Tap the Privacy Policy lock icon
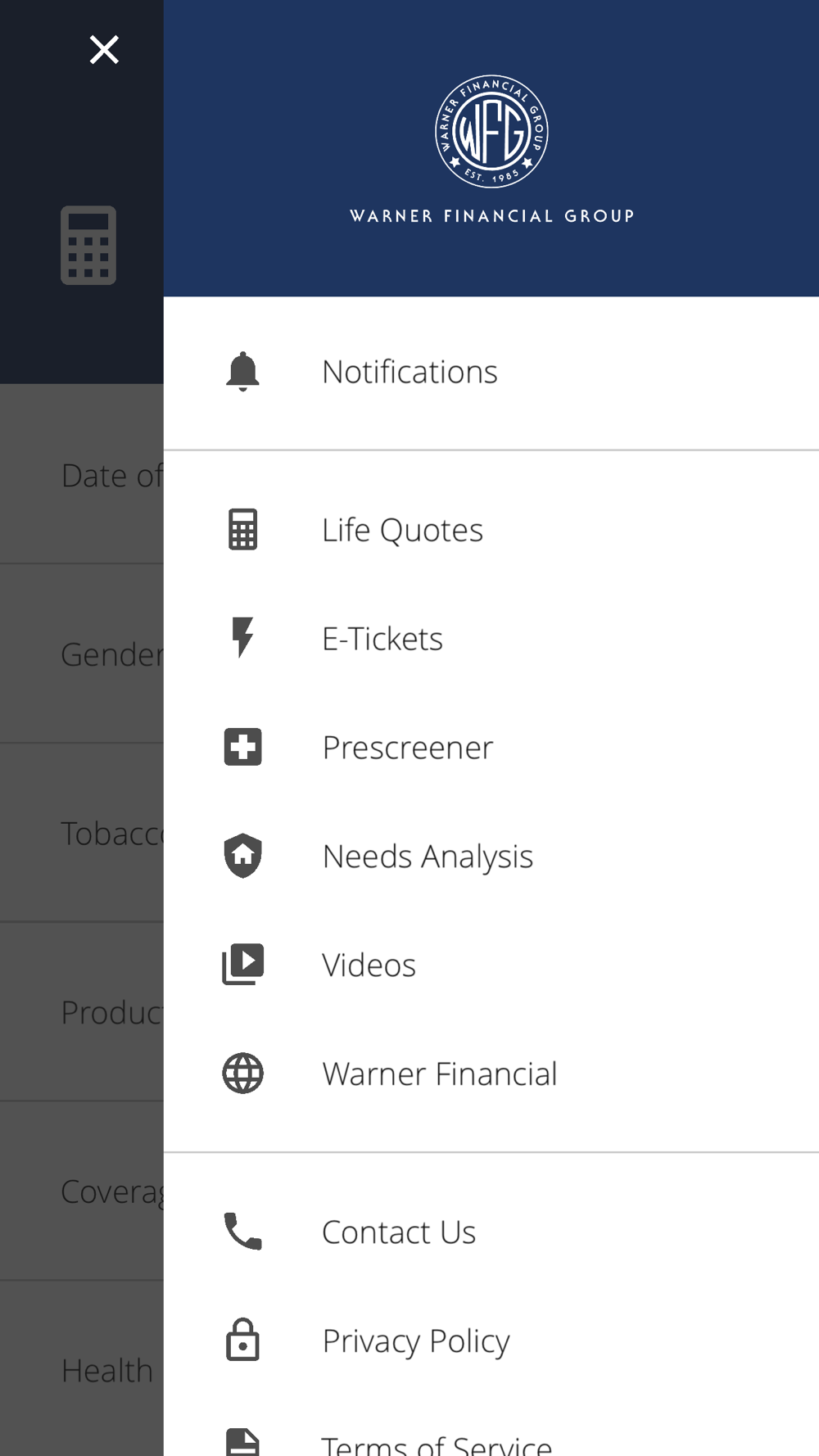The height and width of the screenshot is (1456, 819). point(242,1340)
